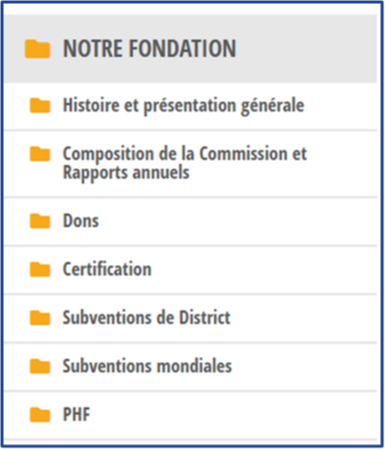The image size is (385, 449).
Task: Select the Dons menu entry
Action: (81, 221)
